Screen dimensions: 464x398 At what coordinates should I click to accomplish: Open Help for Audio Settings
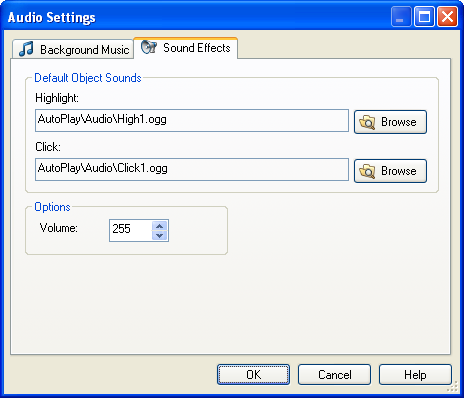coord(415,375)
